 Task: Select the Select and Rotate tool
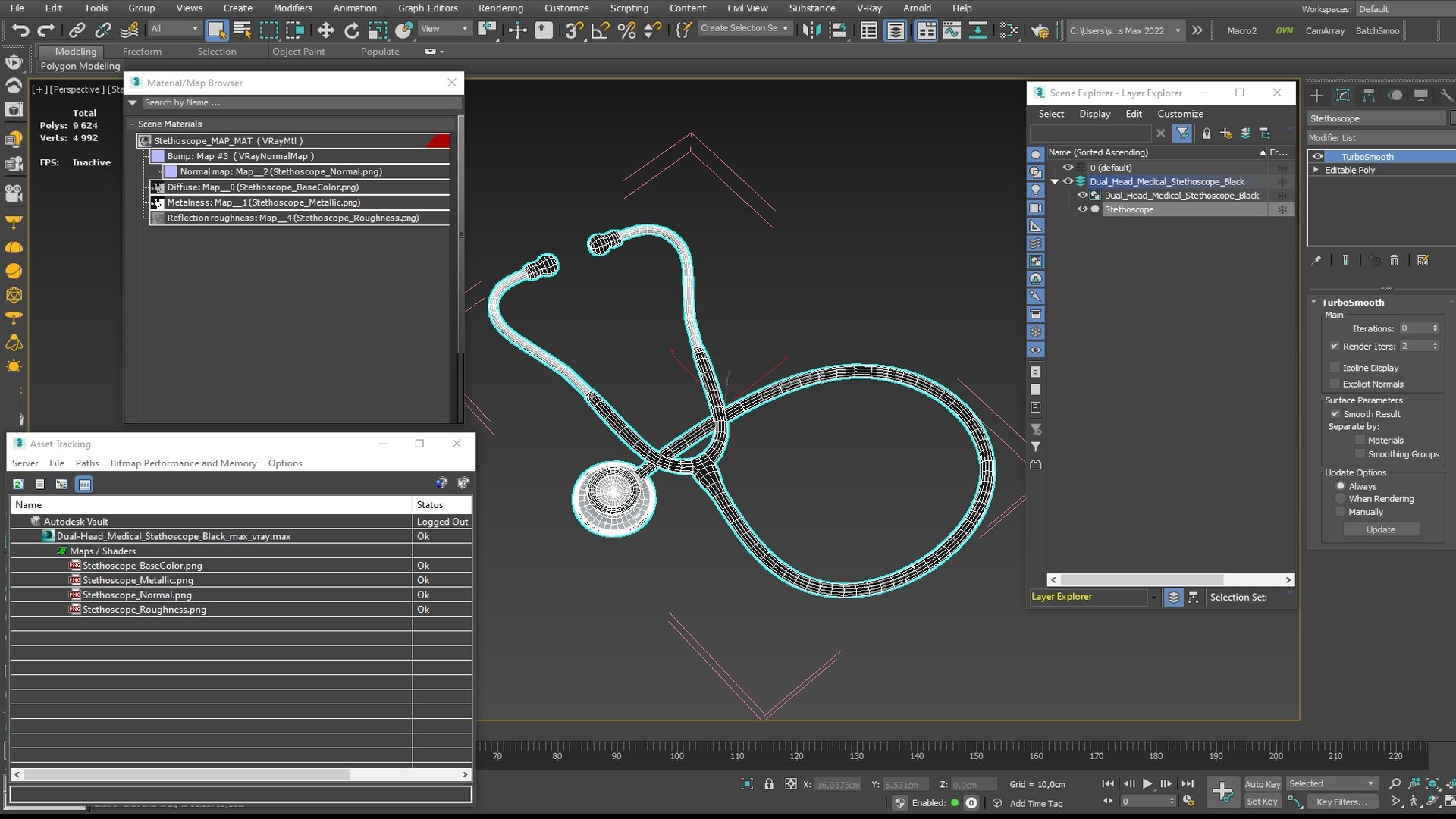pyautogui.click(x=351, y=30)
